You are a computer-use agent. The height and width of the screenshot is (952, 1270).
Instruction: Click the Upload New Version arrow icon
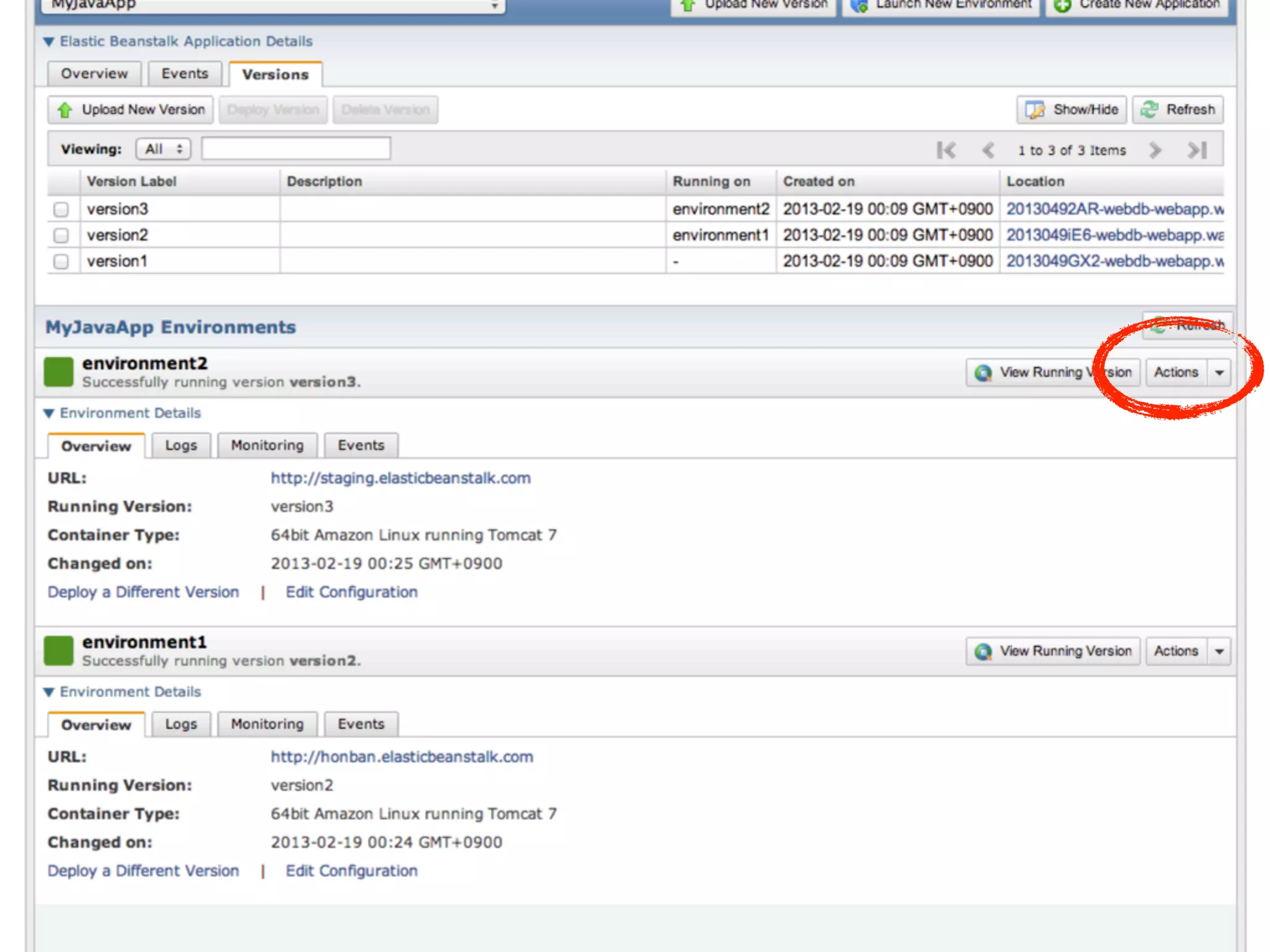(x=64, y=110)
